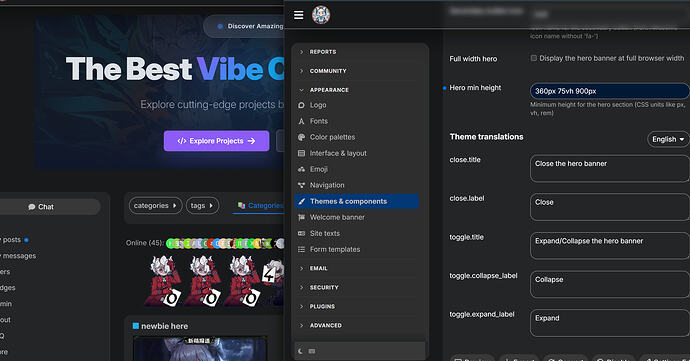Click the chat bubble icon on Chat button

click(x=32, y=207)
